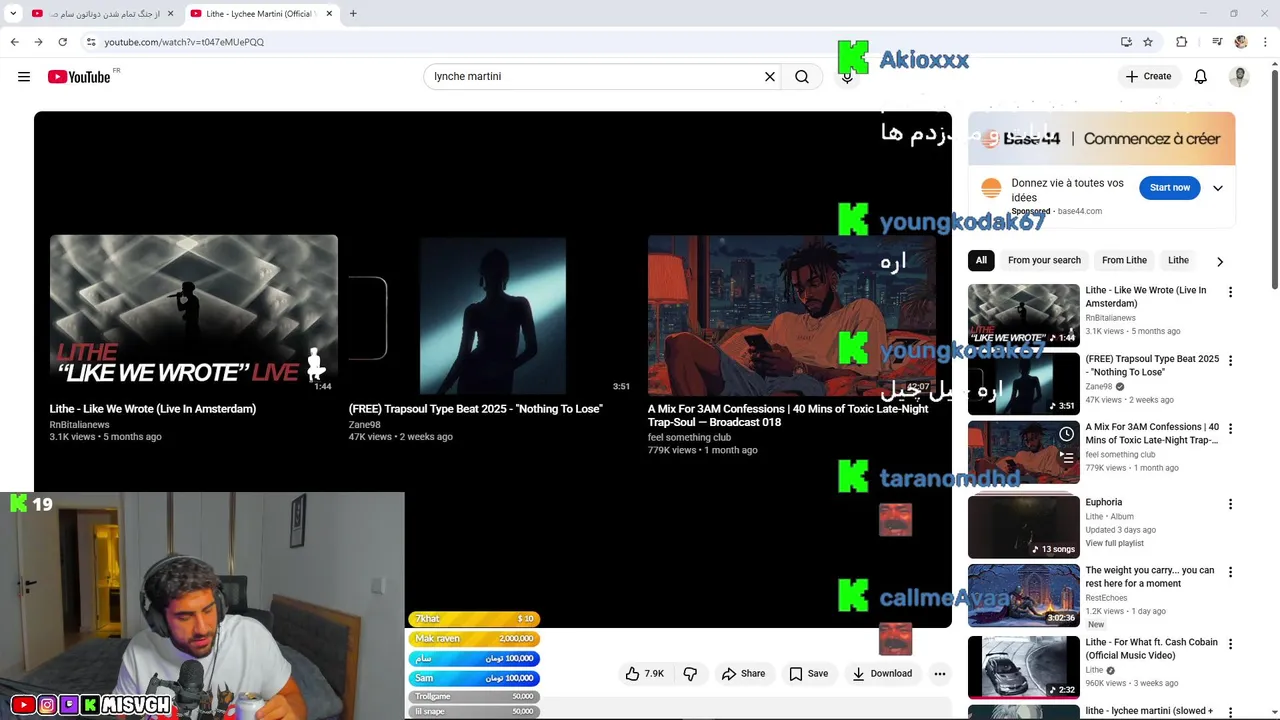Open the browser profile avatar
Image resolution: width=1280 pixels, height=720 pixels.
(x=1241, y=42)
